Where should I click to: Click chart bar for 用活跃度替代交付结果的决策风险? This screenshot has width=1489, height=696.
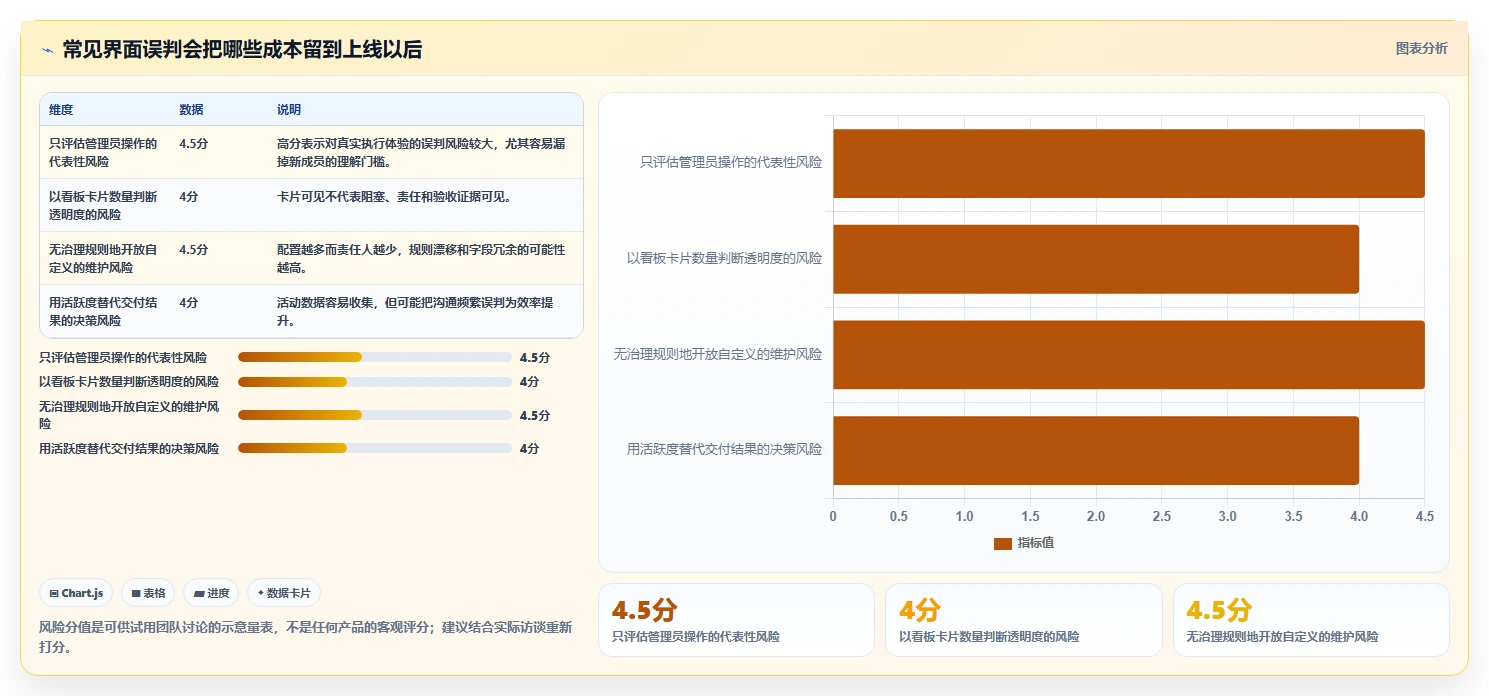tap(1096, 450)
